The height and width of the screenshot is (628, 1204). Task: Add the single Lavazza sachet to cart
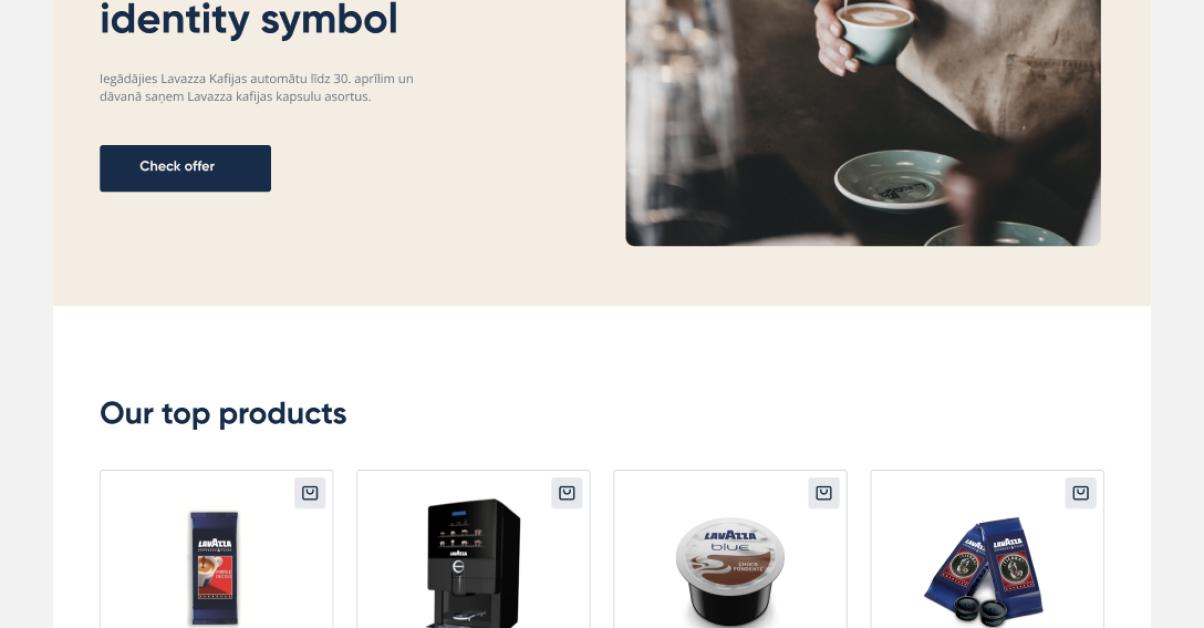(x=310, y=493)
